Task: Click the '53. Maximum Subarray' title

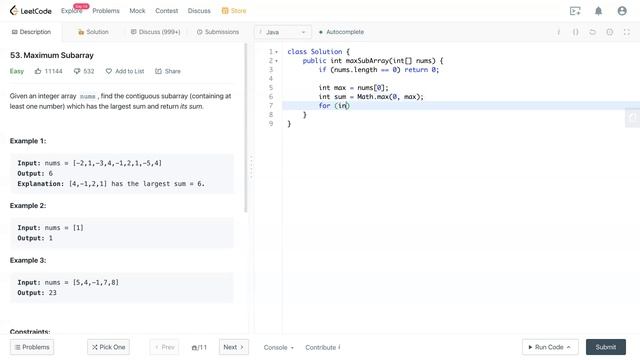Action: click(x=52, y=55)
